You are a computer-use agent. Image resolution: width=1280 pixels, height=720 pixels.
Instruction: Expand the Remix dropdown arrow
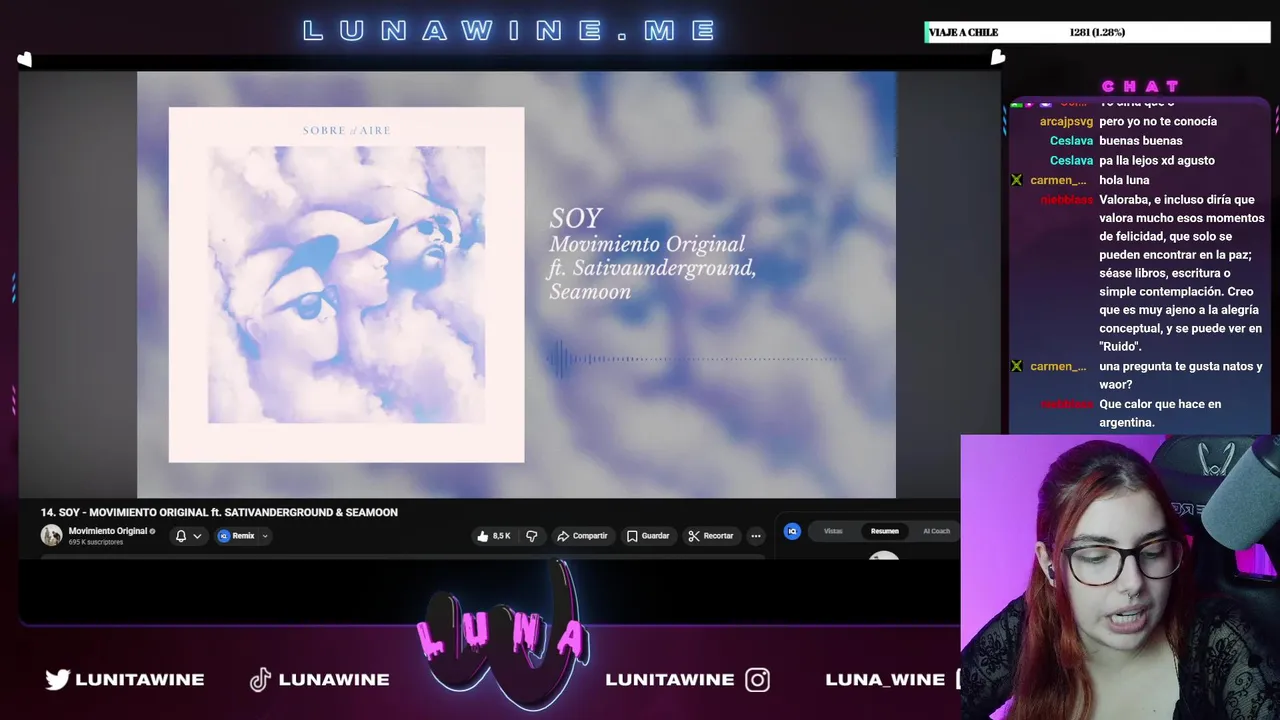click(265, 536)
